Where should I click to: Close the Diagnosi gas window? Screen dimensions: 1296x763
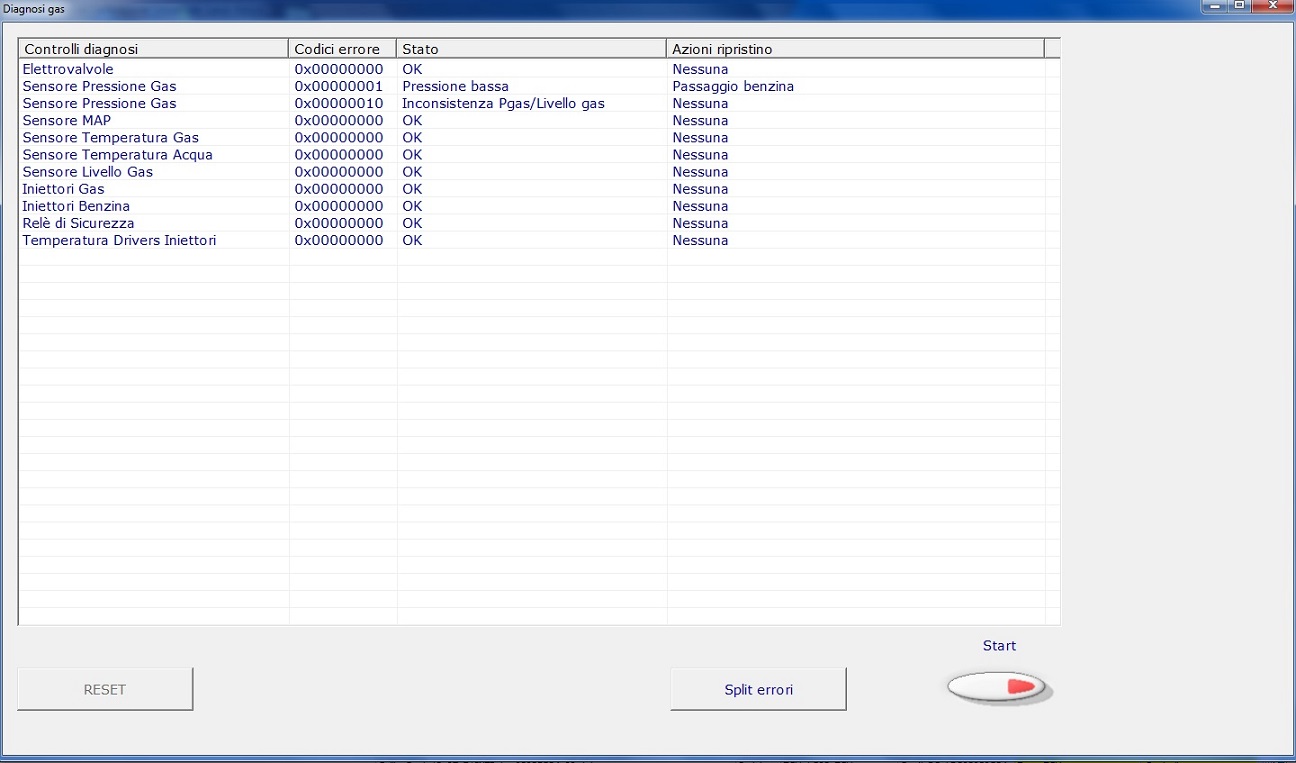click(x=1272, y=6)
